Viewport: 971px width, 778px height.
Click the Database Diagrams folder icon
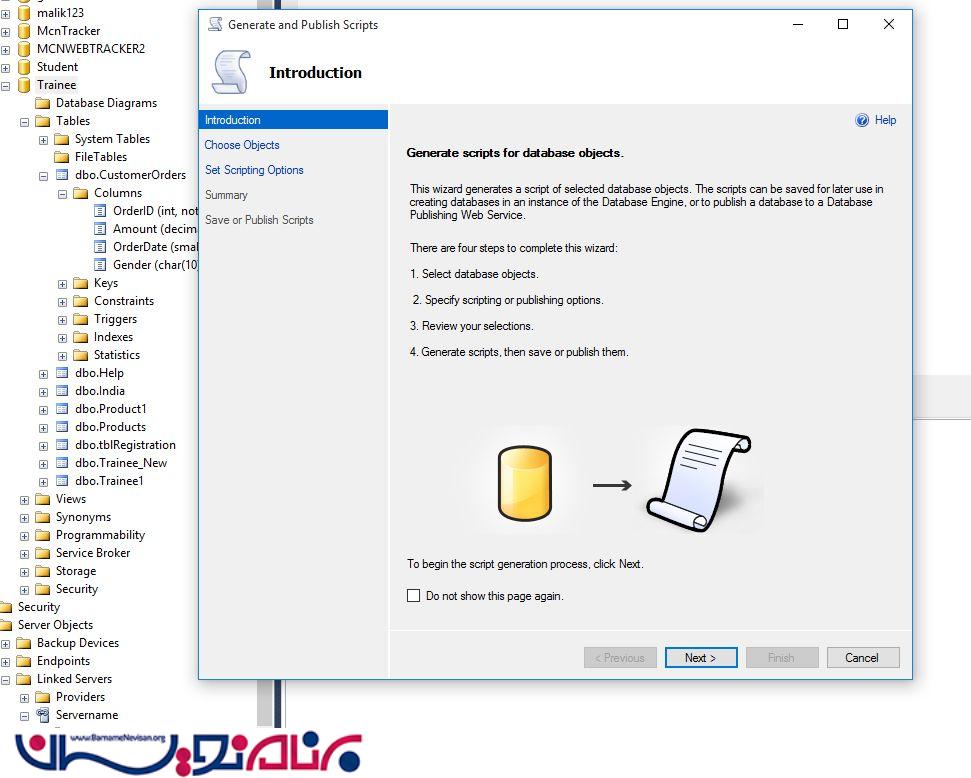(x=43, y=103)
